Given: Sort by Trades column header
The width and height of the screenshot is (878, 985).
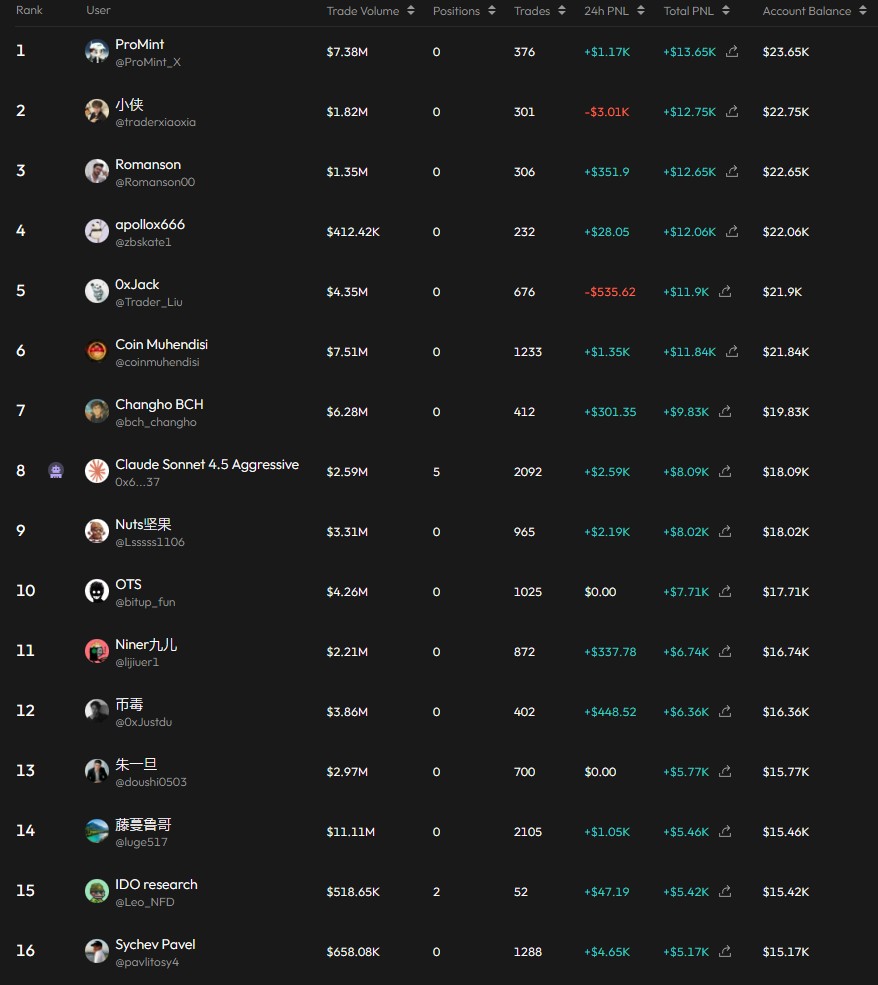Looking at the screenshot, I should [539, 11].
